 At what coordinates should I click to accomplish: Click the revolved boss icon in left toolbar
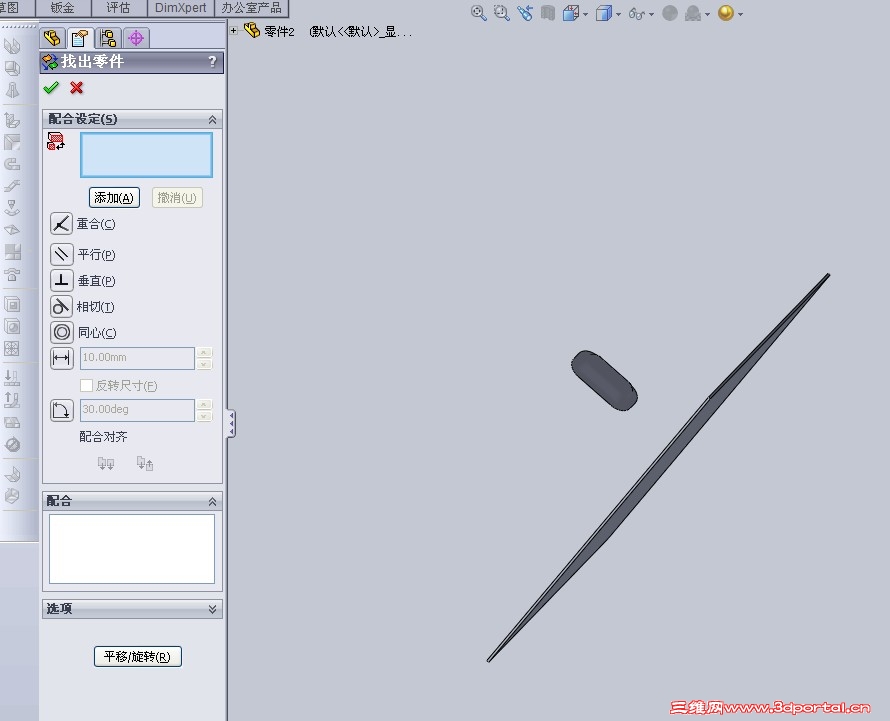[x=12, y=68]
